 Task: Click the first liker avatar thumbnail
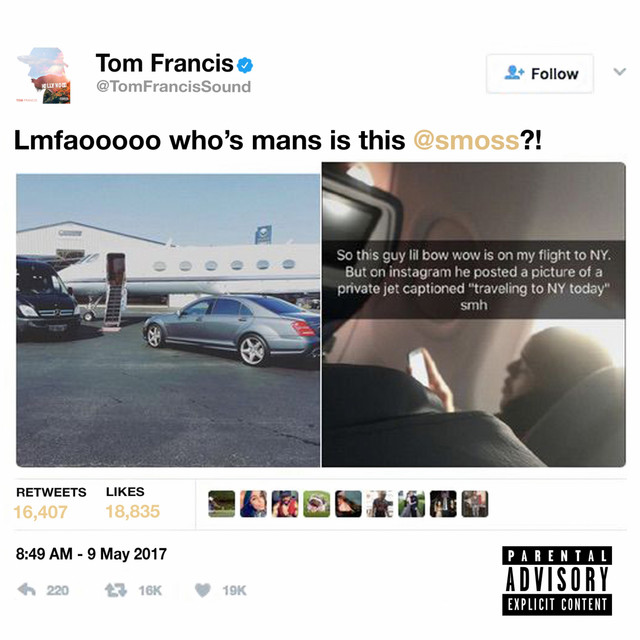[x=222, y=504]
